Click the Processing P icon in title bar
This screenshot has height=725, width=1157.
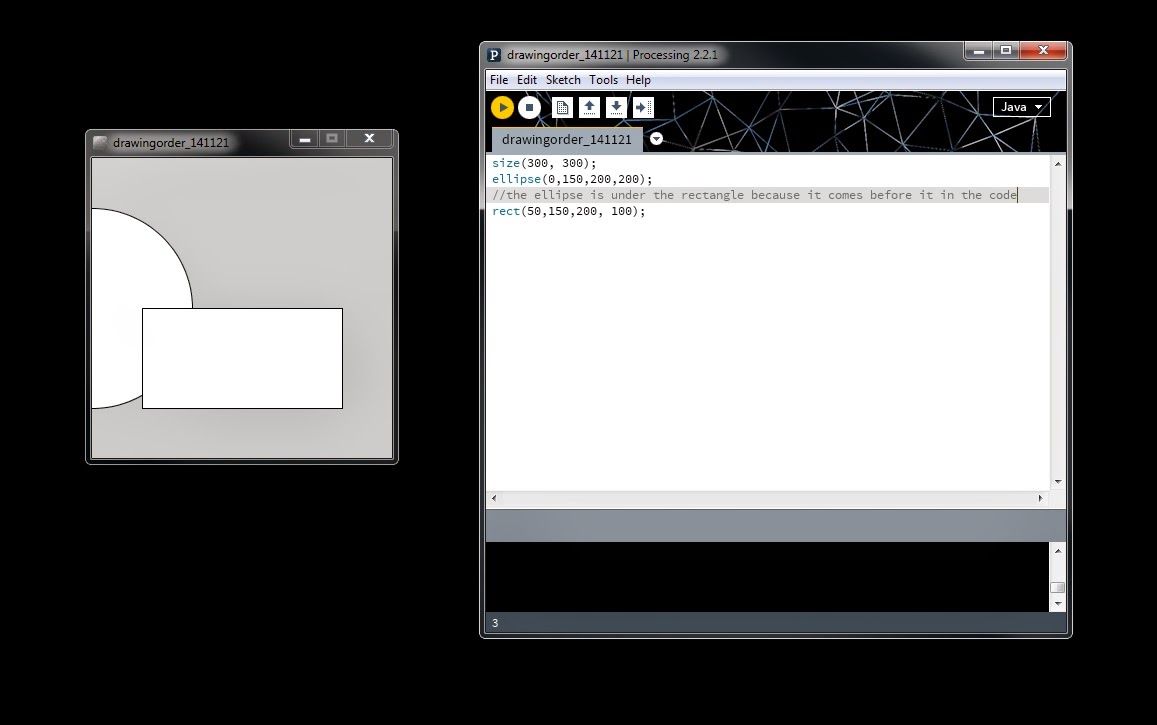pyautogui.click(x=494, y=55)
